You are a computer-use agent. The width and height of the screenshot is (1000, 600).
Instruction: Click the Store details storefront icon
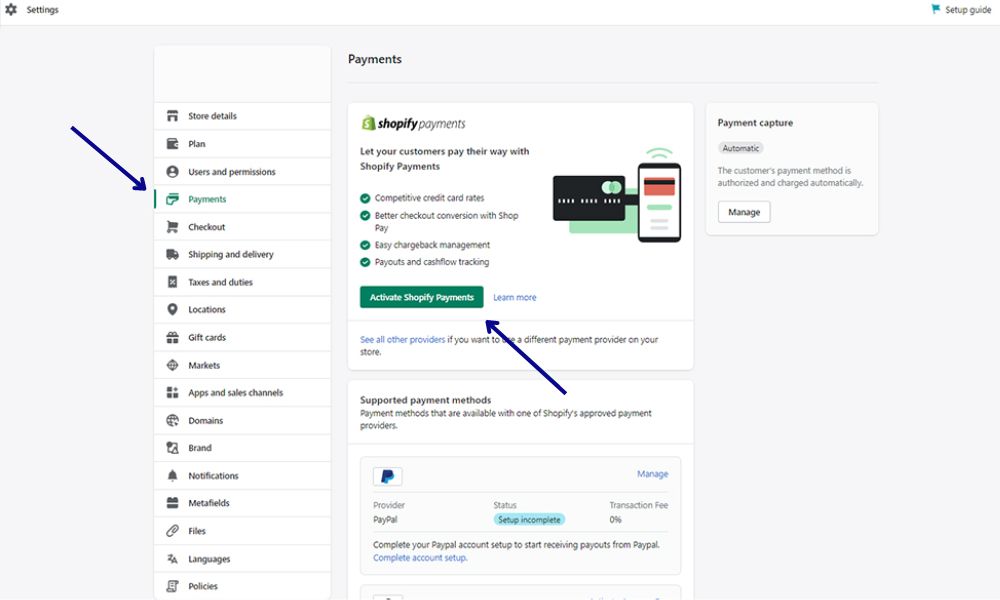[172, 116]
